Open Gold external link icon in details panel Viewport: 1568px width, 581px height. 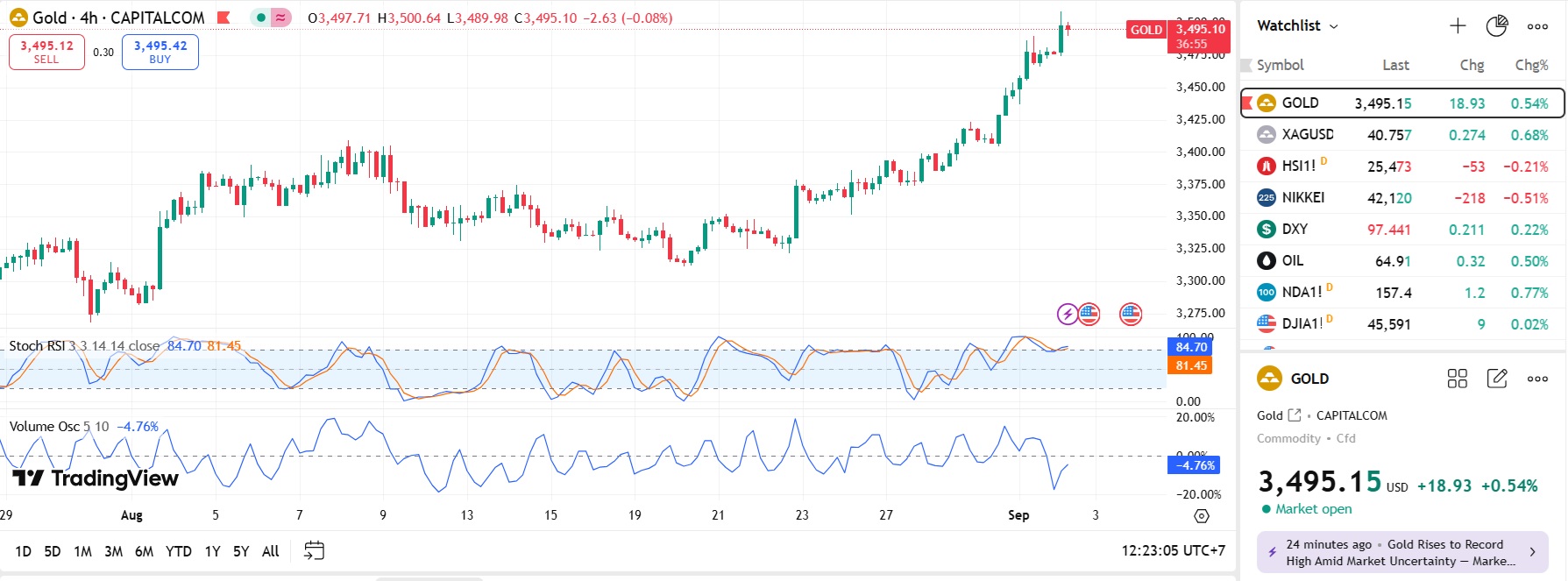coord(1295,415)
